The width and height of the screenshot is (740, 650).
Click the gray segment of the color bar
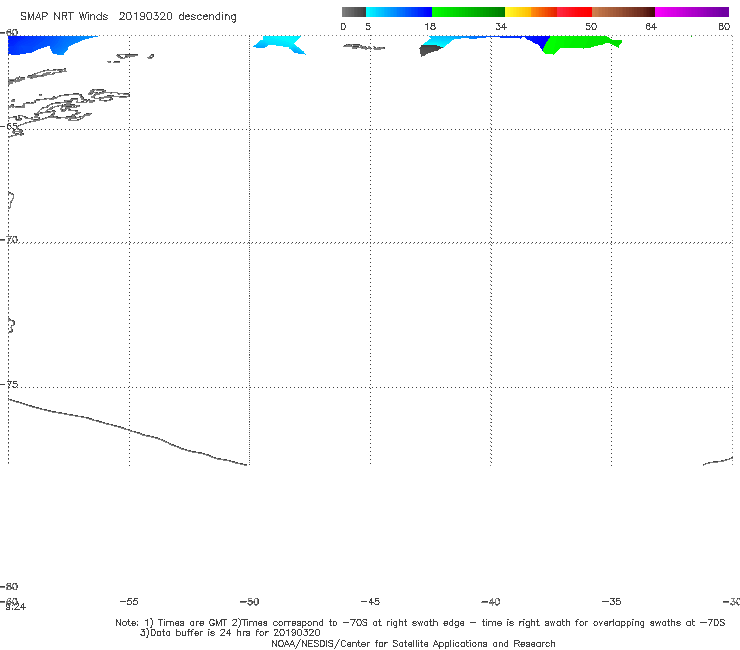pyautogui.click(x=353, y=12)
